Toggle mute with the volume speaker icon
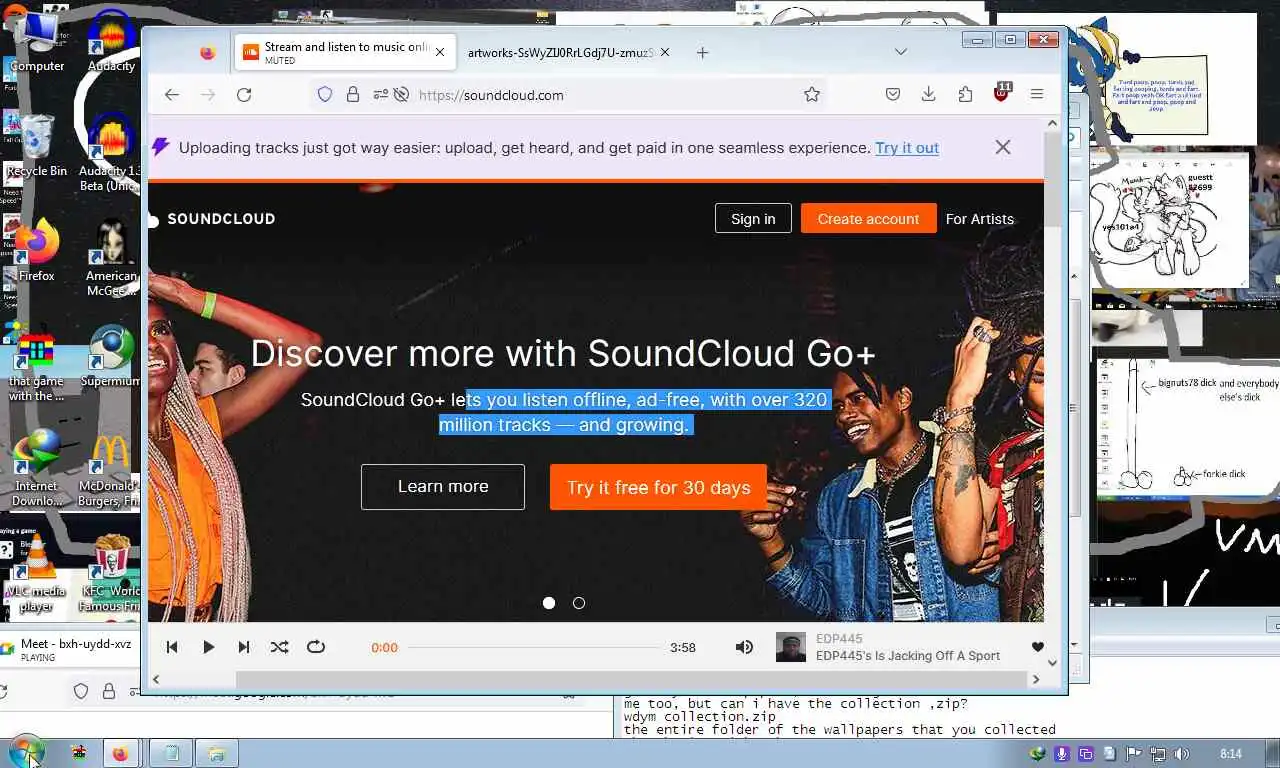The height and width of the screenshot is (768, 1280). [744, 647]
